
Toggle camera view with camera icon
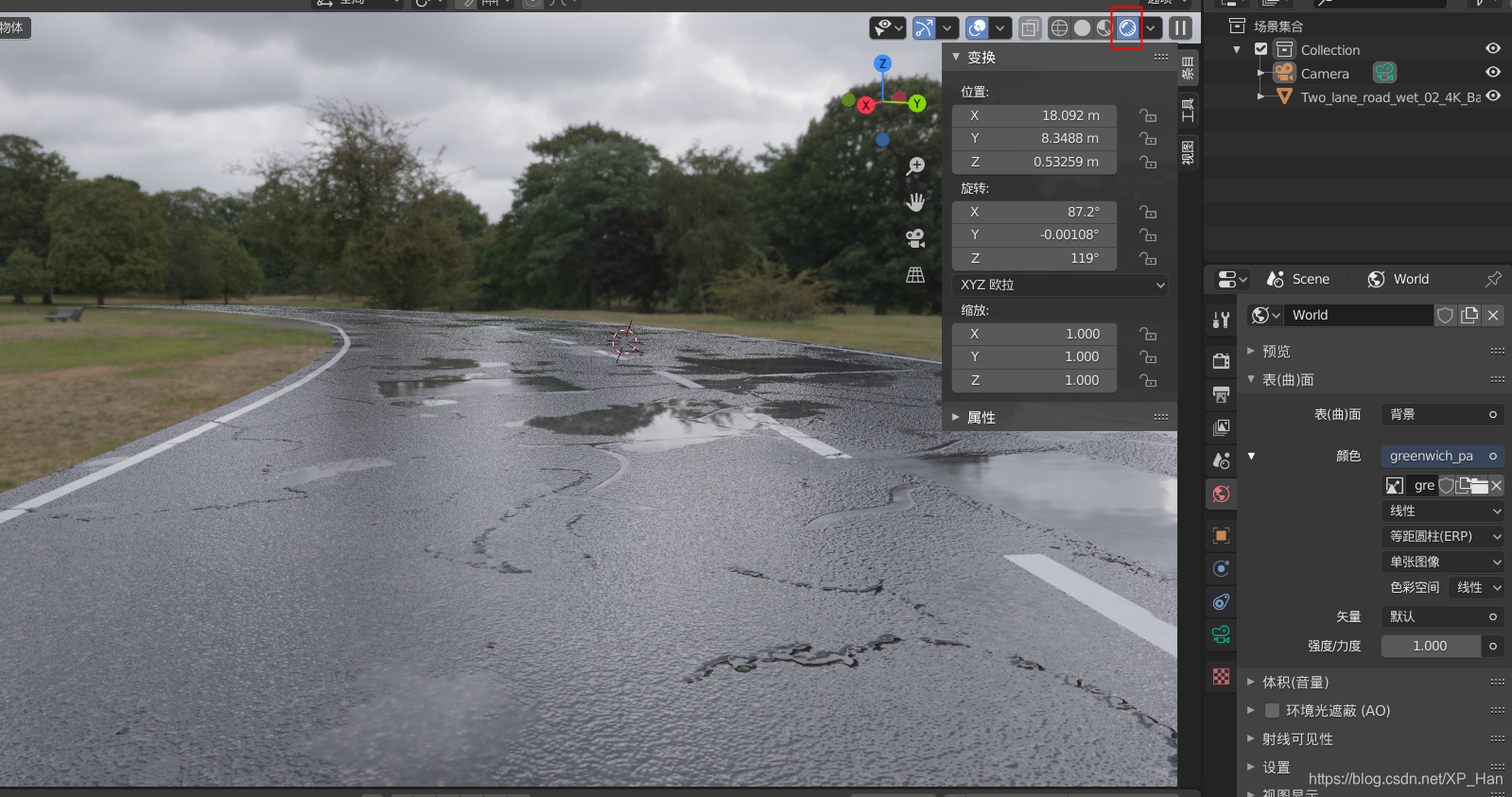pos(915,238)
